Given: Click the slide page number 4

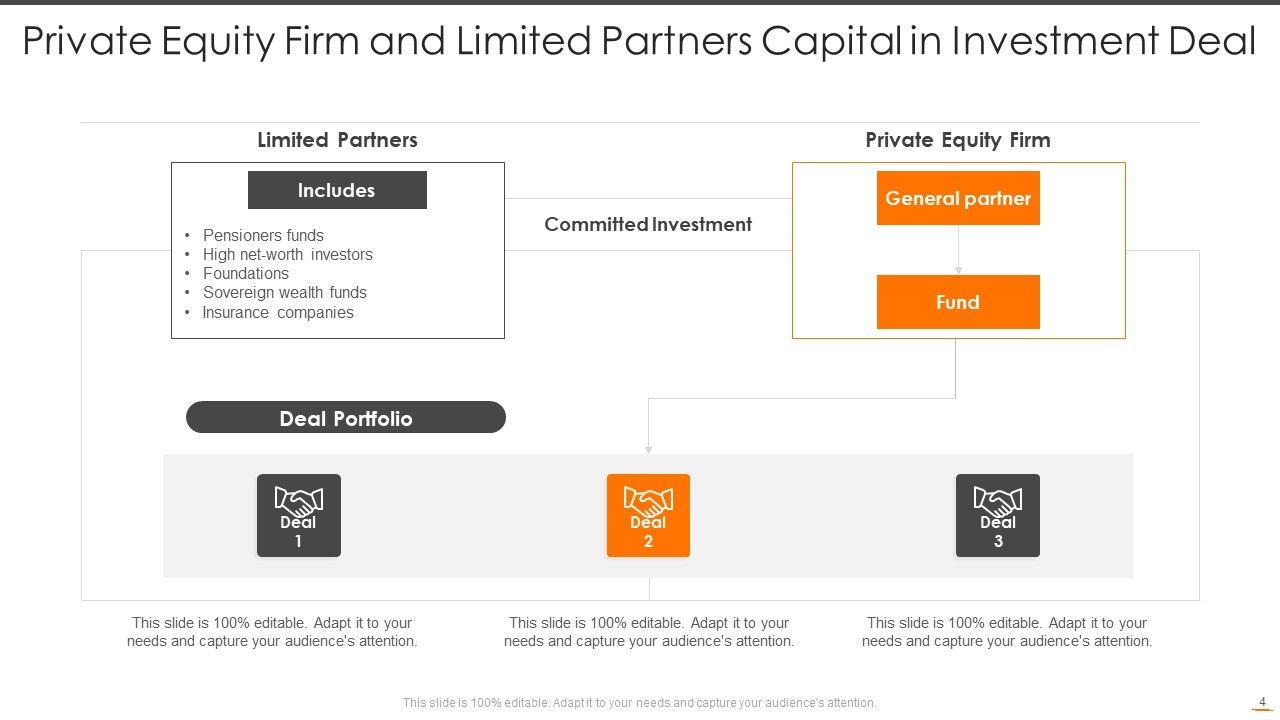Looking at the screenshot, I should 1262,701.
